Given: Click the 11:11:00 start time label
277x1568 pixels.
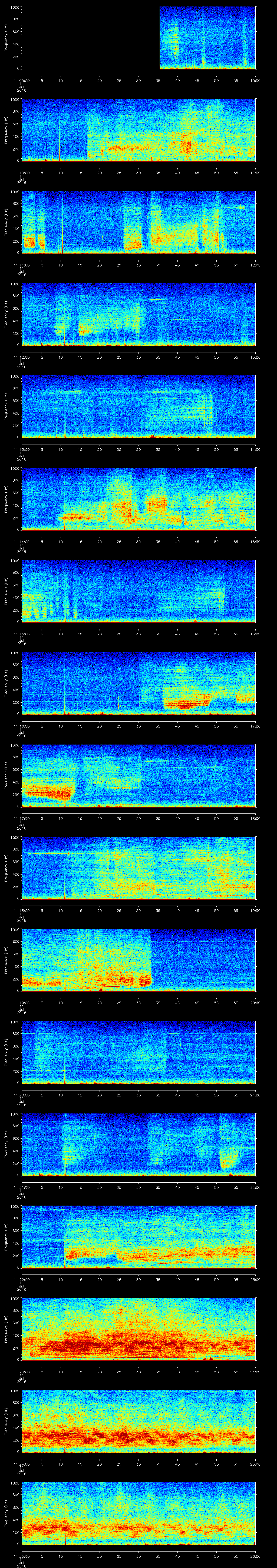Looking at the screenshot, I should pyautogui.click(x=21, y=265).
